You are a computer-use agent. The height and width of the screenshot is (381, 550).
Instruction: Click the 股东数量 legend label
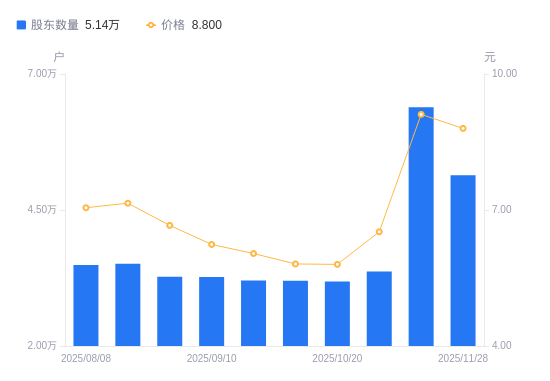click(55, 25)
